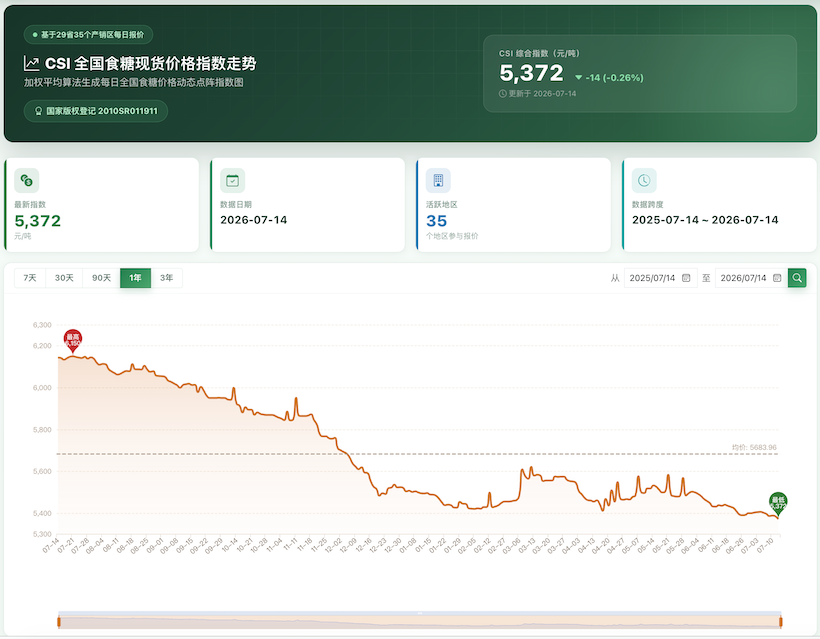Screen dimensions: 820x639
Task: Click the calendar-check icon on the 数据日期 card
Action: [232, 180]
